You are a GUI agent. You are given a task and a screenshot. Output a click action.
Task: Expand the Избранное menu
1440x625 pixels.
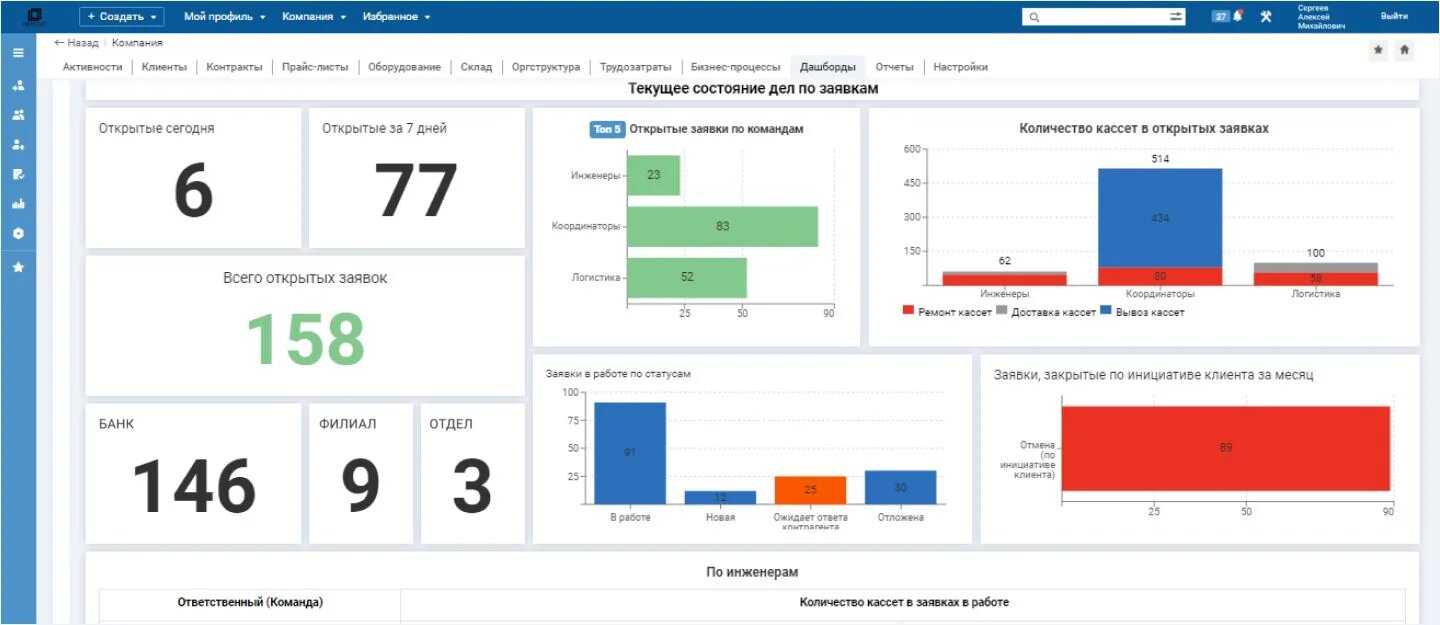397,17
